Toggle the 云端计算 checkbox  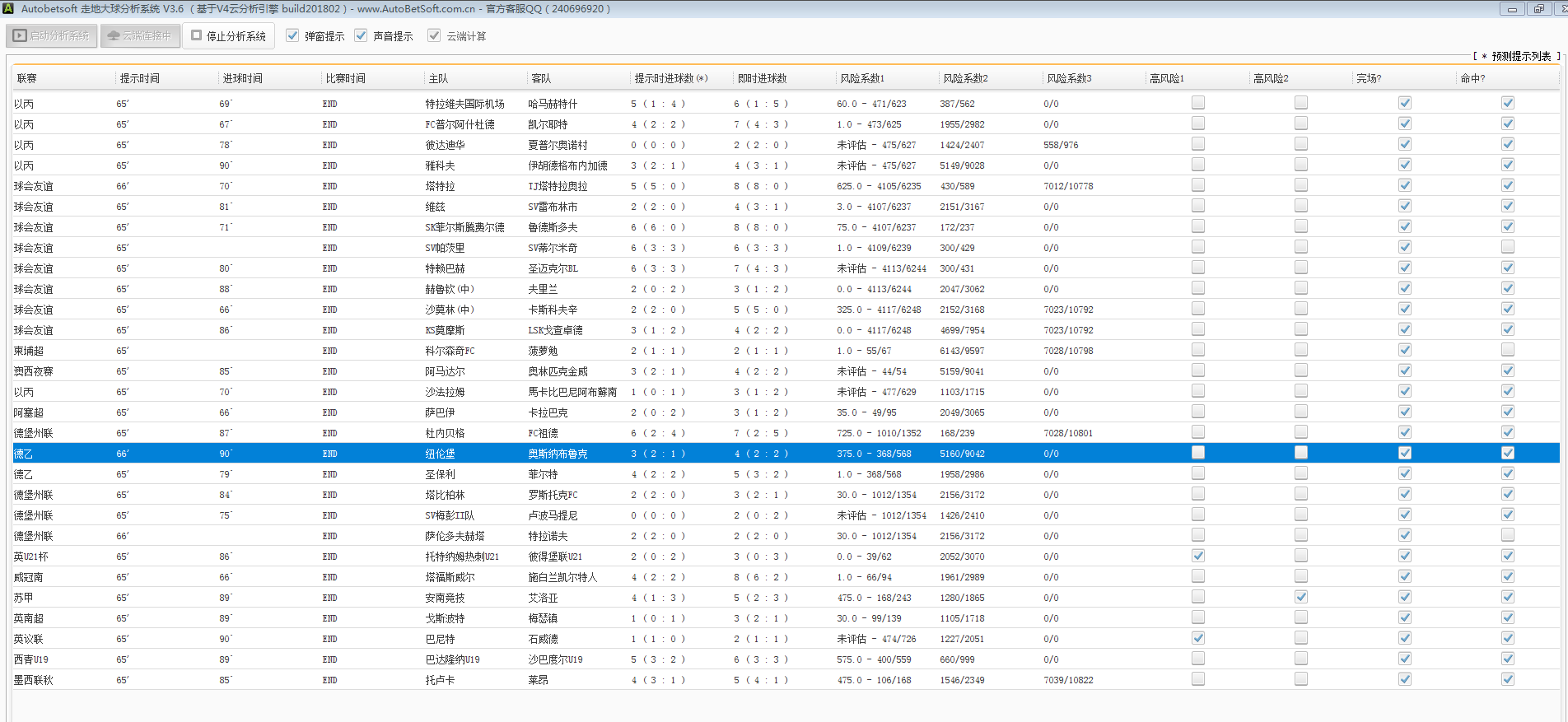[x=434, y=36]
